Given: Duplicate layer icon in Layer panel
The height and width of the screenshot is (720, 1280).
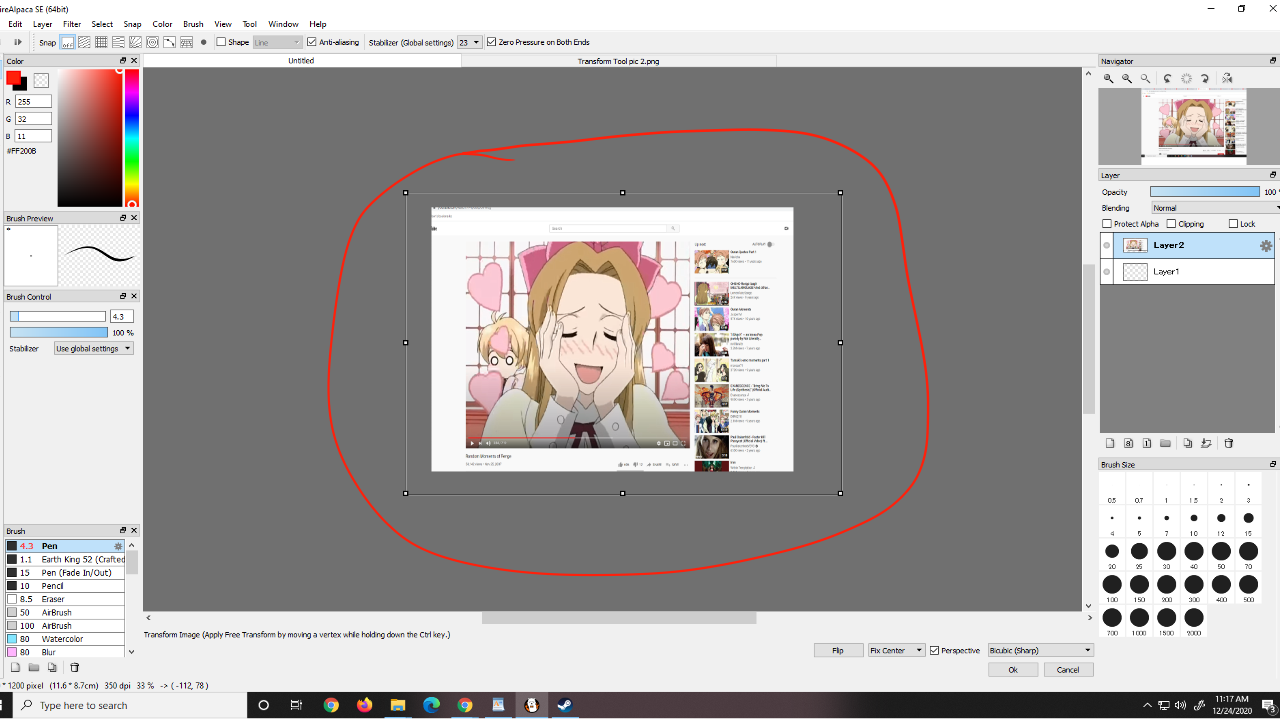Looking at the screenshot, I should 1188,443.
